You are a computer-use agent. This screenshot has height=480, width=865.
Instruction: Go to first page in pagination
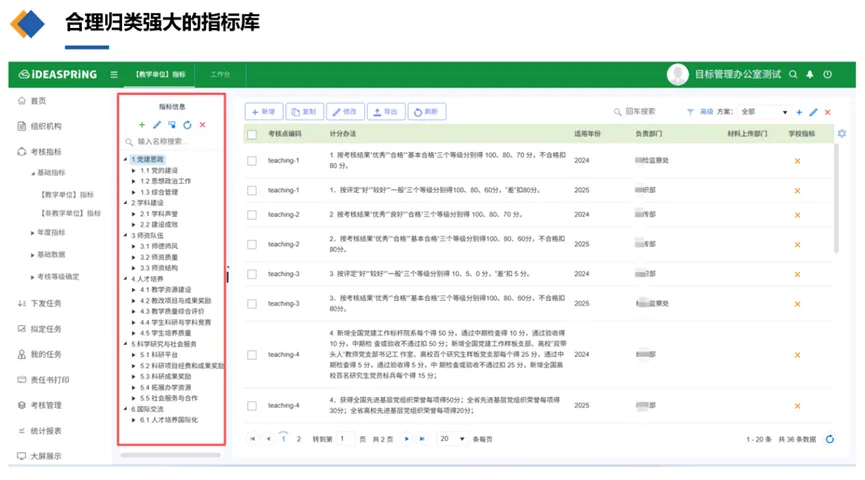(x=253, y=439)
